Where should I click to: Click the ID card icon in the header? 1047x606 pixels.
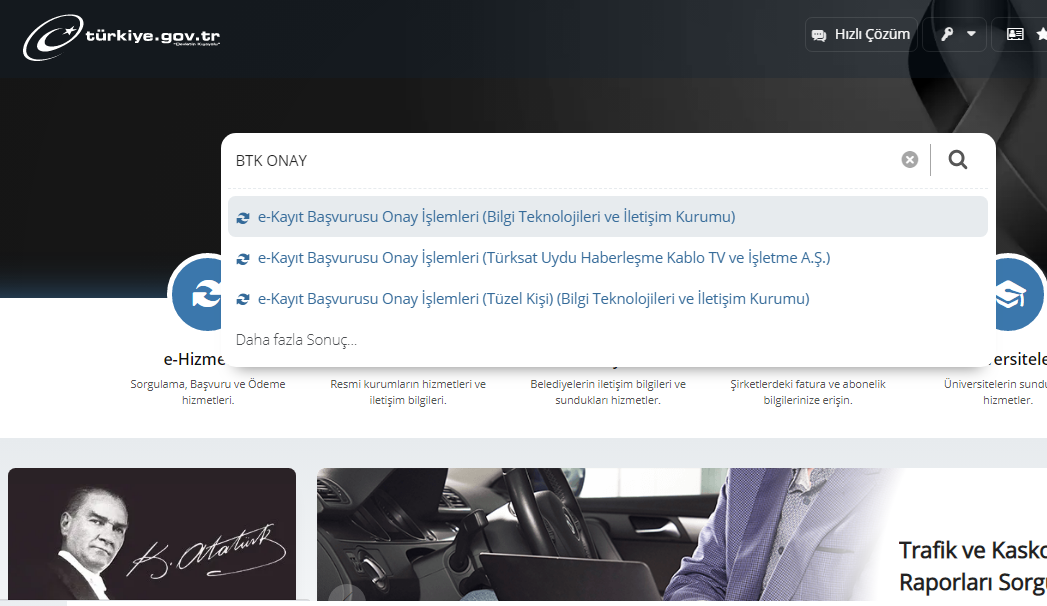(1015, 34)
